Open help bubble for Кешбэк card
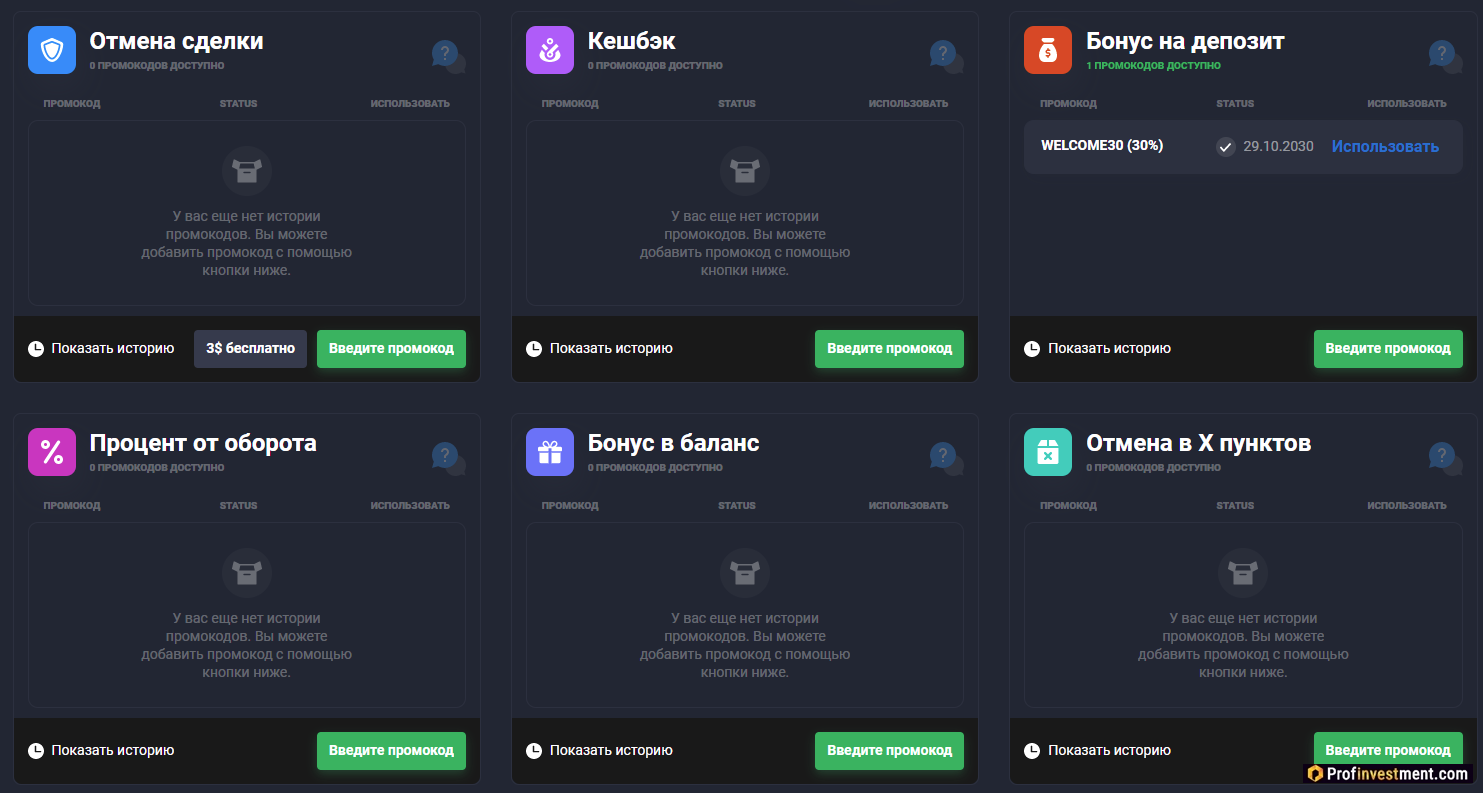The height and width of the screenshot is (793, 1483). 944,54
